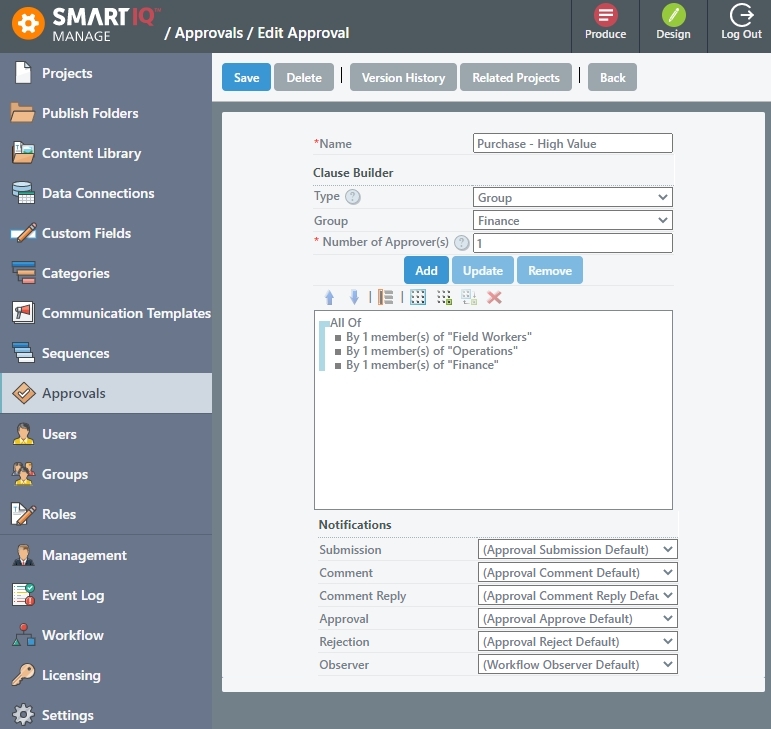Click the Roles pencil-paper icon
The width and height of the screenshot is (771, 729).
pos(23,514)
